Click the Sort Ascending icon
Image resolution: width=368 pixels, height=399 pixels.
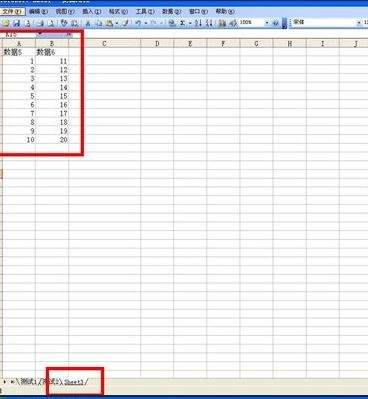click(x=199, y=23)
